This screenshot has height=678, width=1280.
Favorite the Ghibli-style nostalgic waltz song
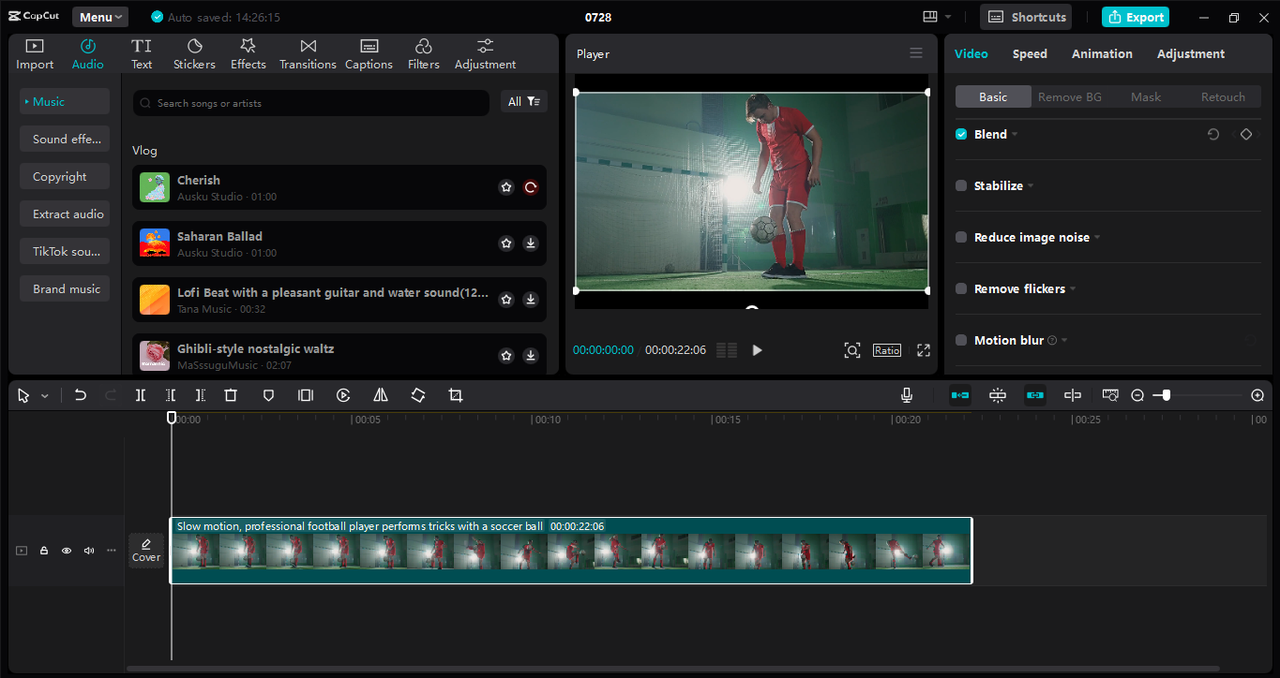point(506,355)
